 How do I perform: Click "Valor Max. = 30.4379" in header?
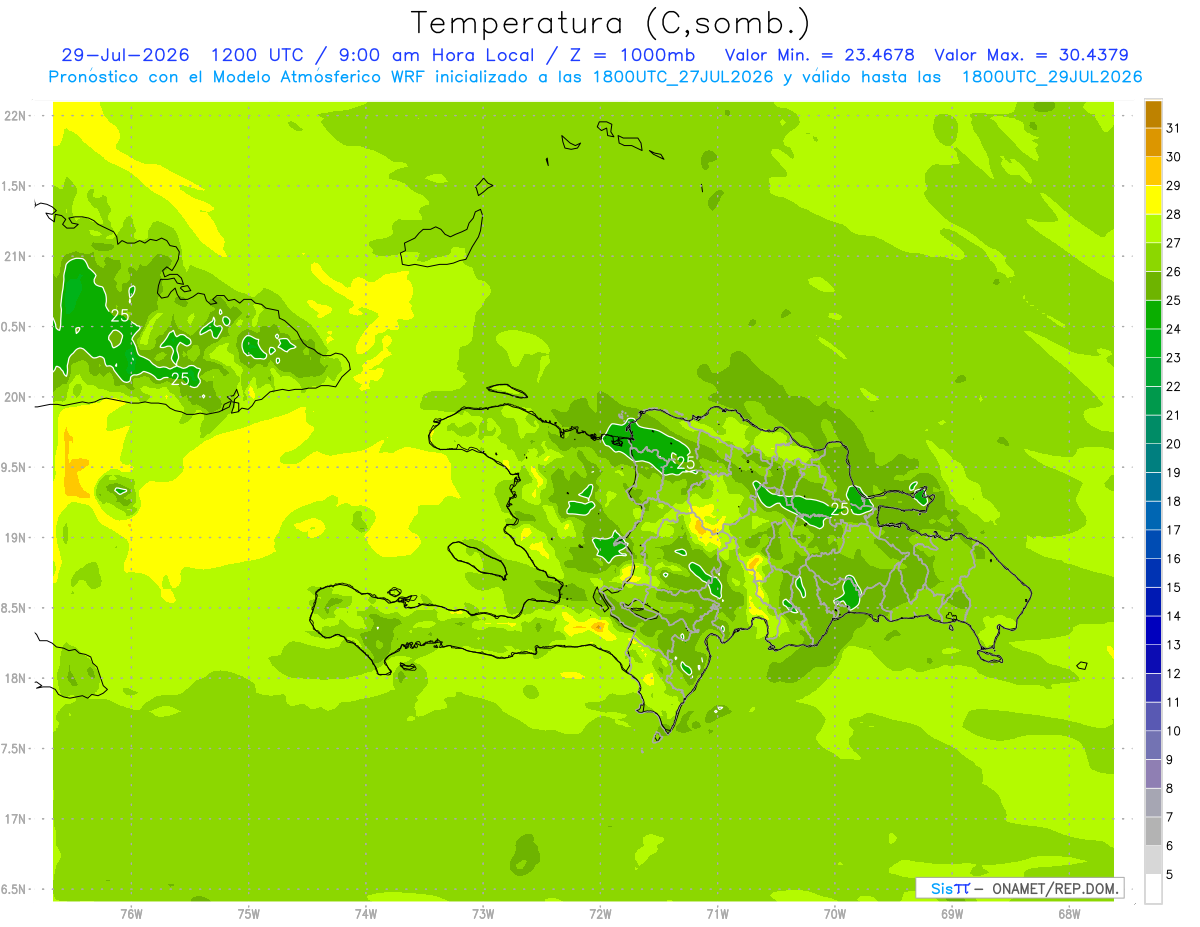[1032, 55]
